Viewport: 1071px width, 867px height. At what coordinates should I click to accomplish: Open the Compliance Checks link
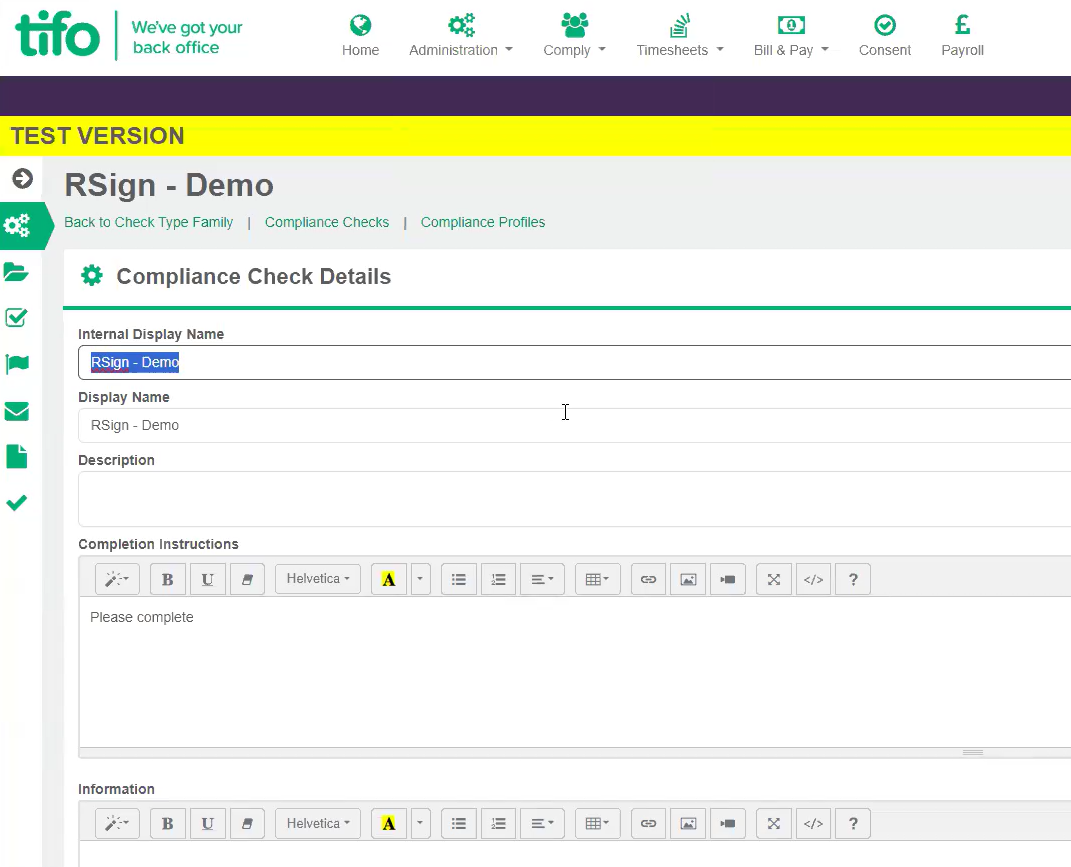click(326, 222)
